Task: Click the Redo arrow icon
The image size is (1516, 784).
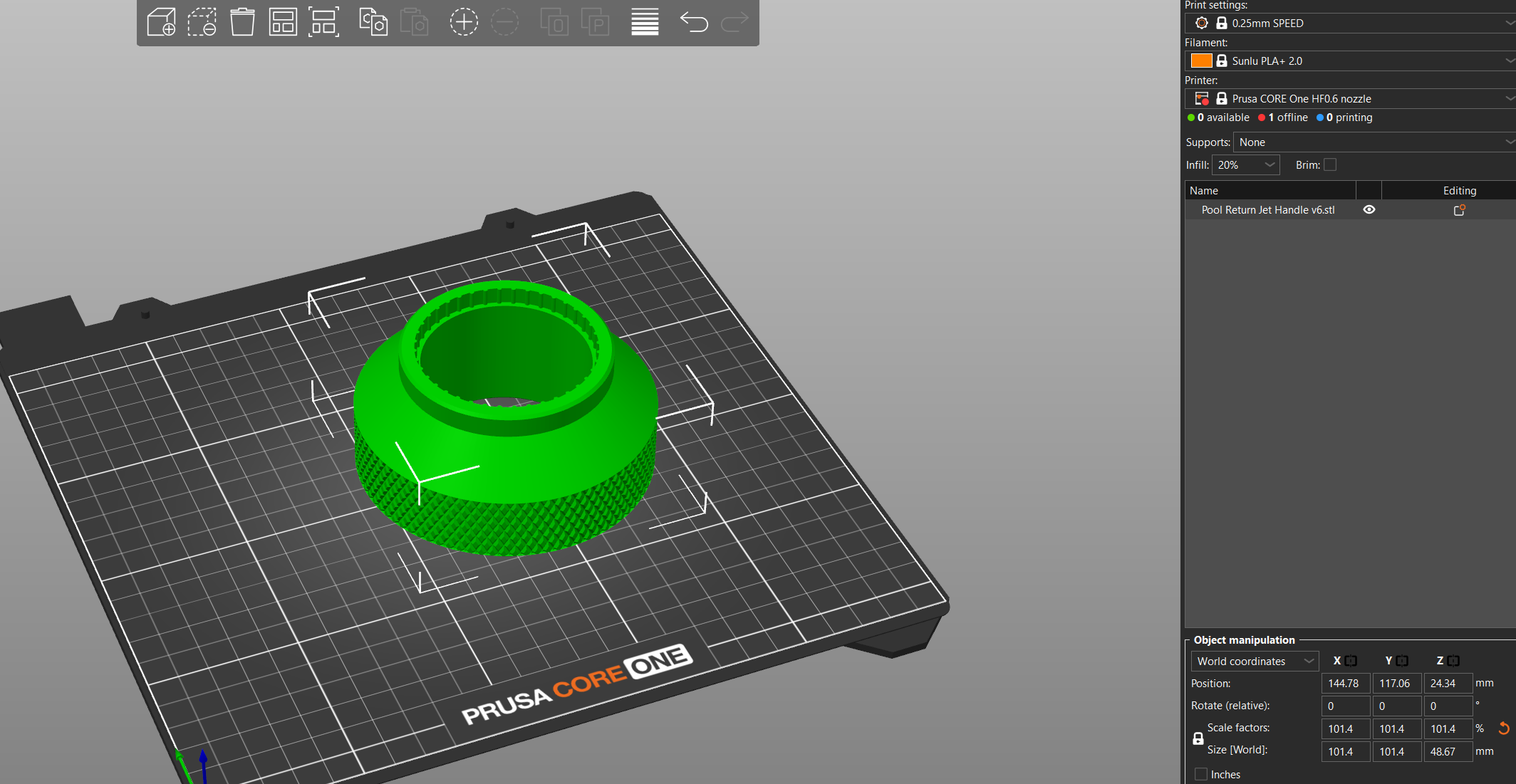Action: pyautogui.click(x=734, y=22)
